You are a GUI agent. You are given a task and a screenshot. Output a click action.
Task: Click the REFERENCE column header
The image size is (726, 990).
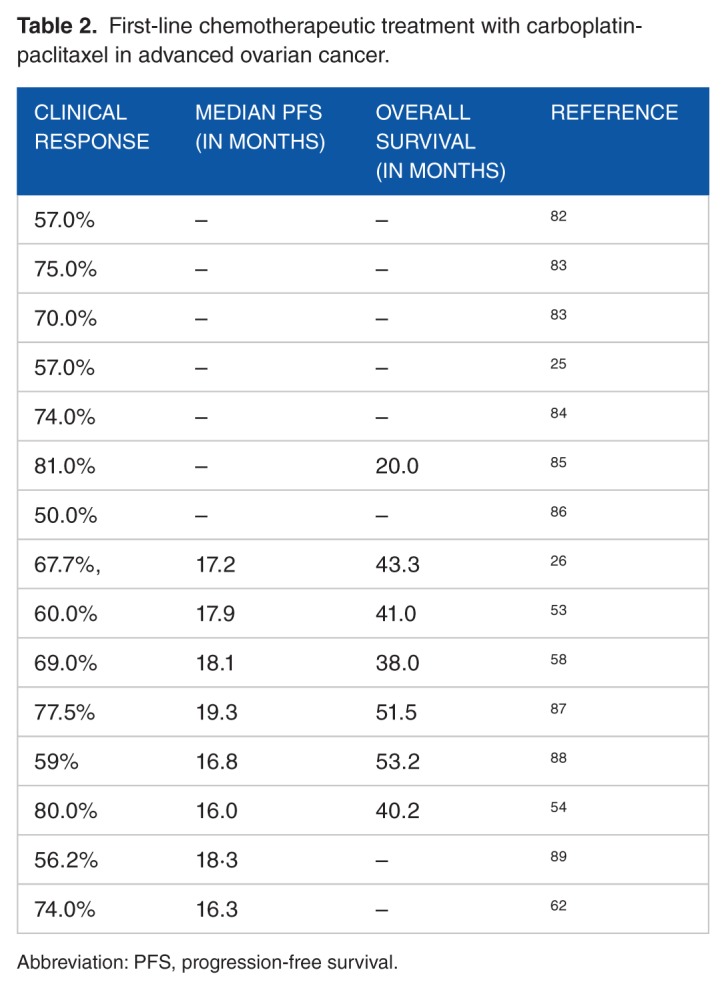[614, 113]
